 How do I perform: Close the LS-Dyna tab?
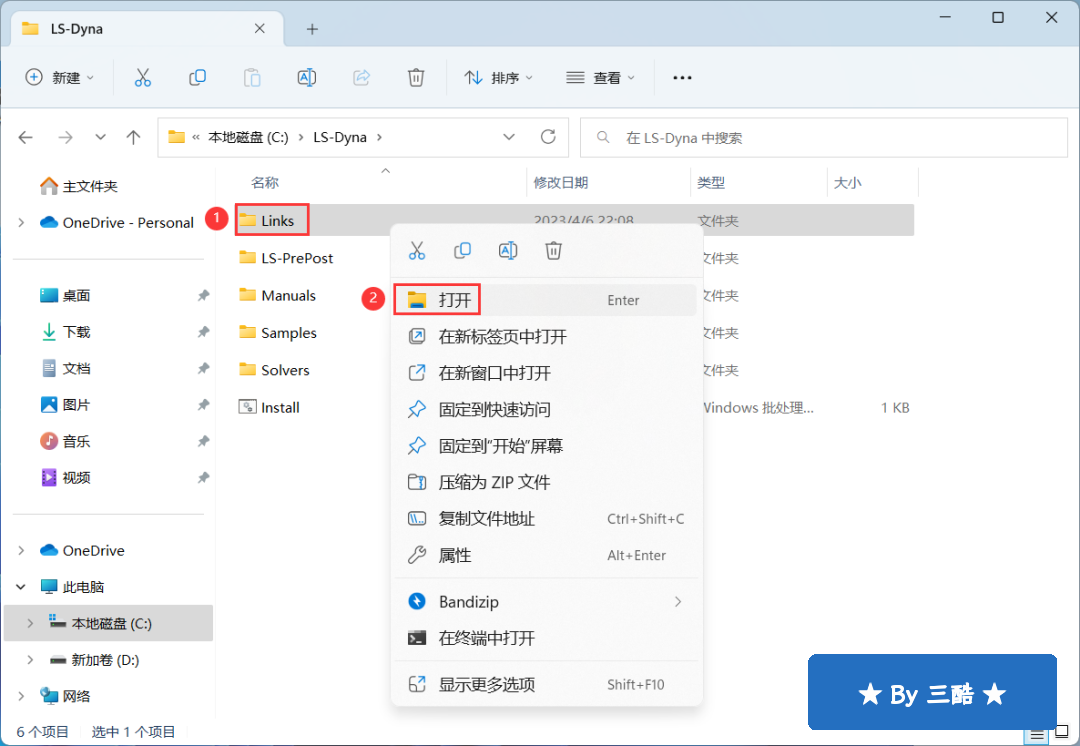tap(260, 28)
